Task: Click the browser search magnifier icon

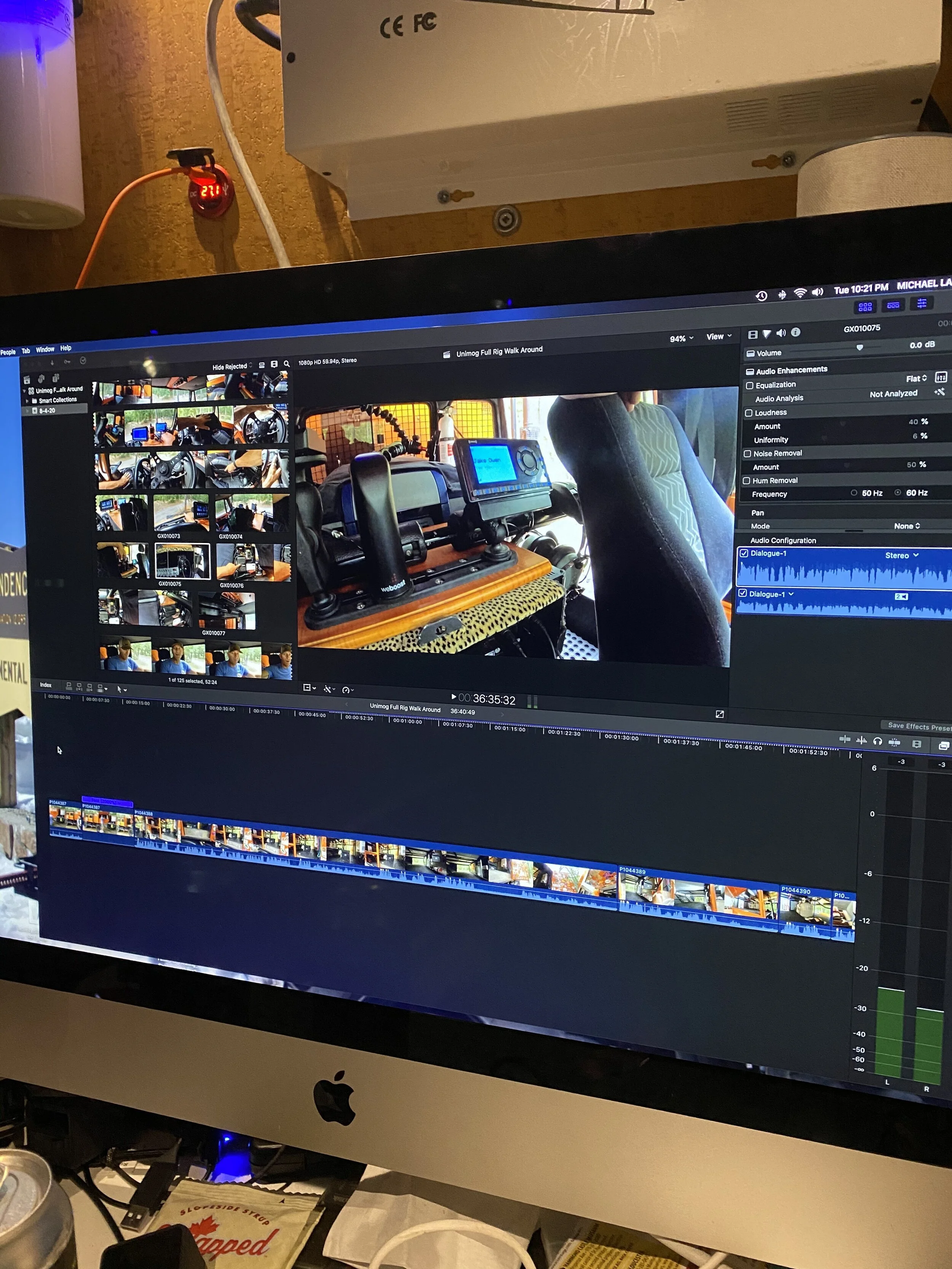Action: tap(286, 364)
